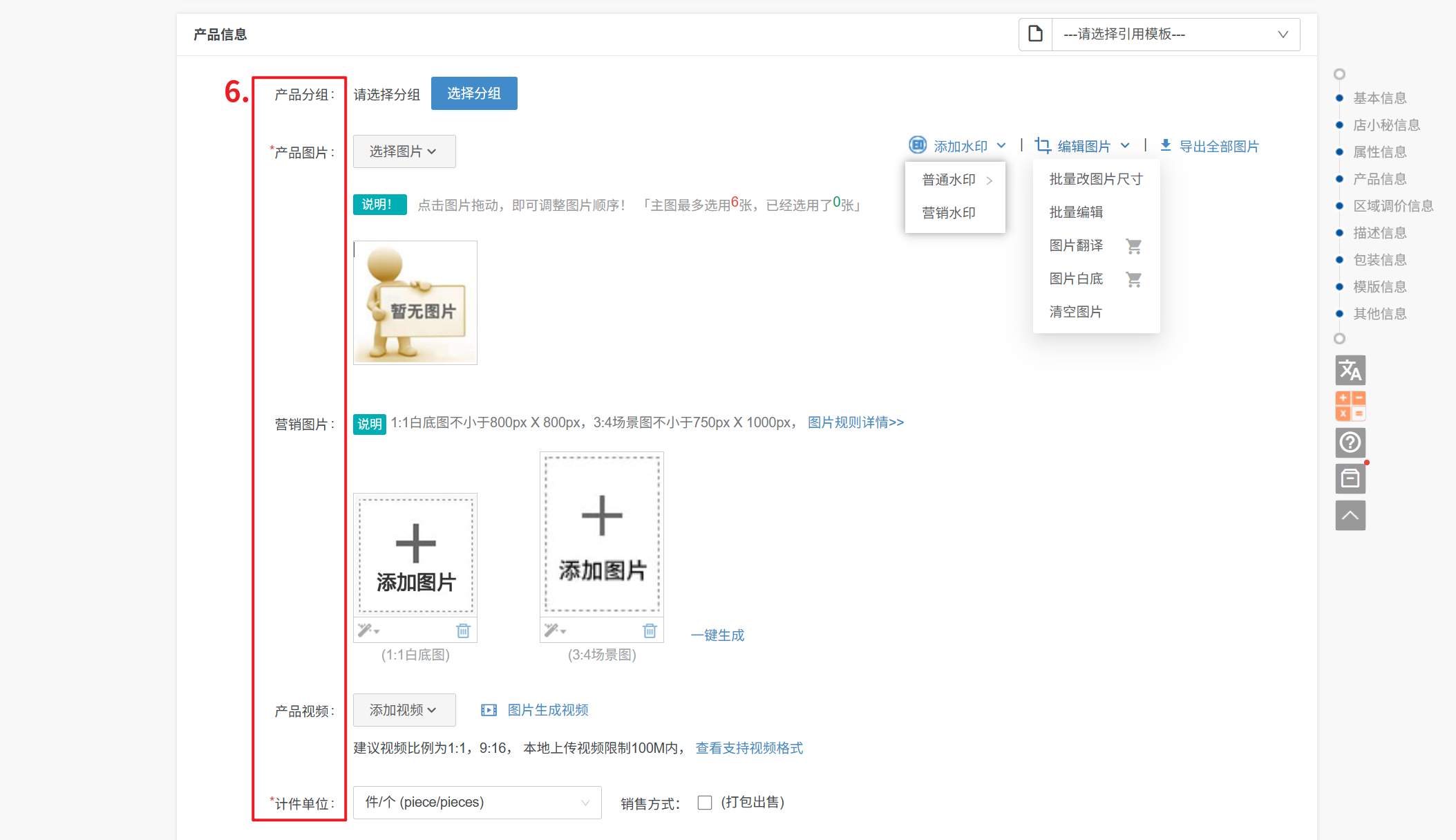Open the 图片规则详情 link

pos(855,422)
